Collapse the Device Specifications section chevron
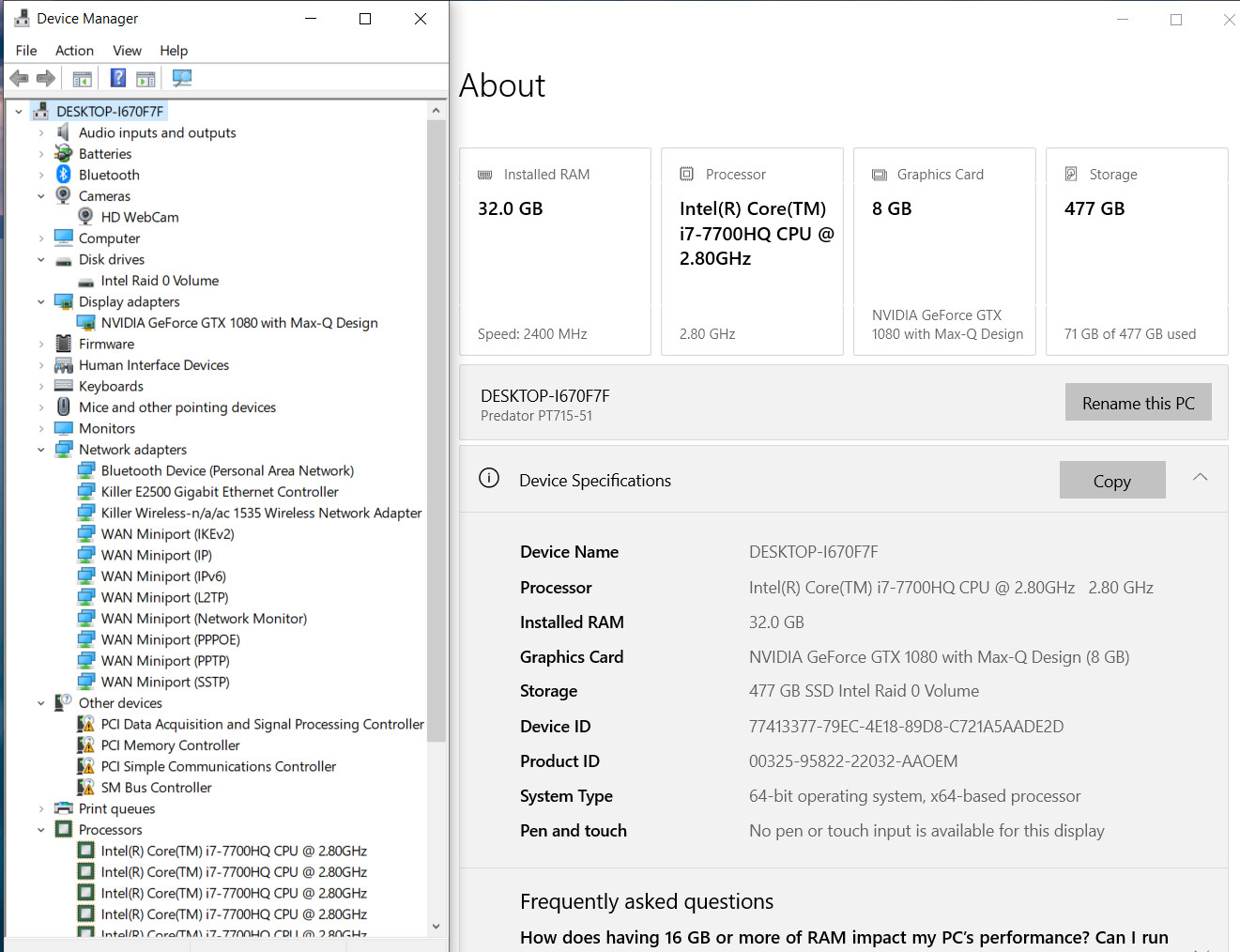 [1200, 477]
